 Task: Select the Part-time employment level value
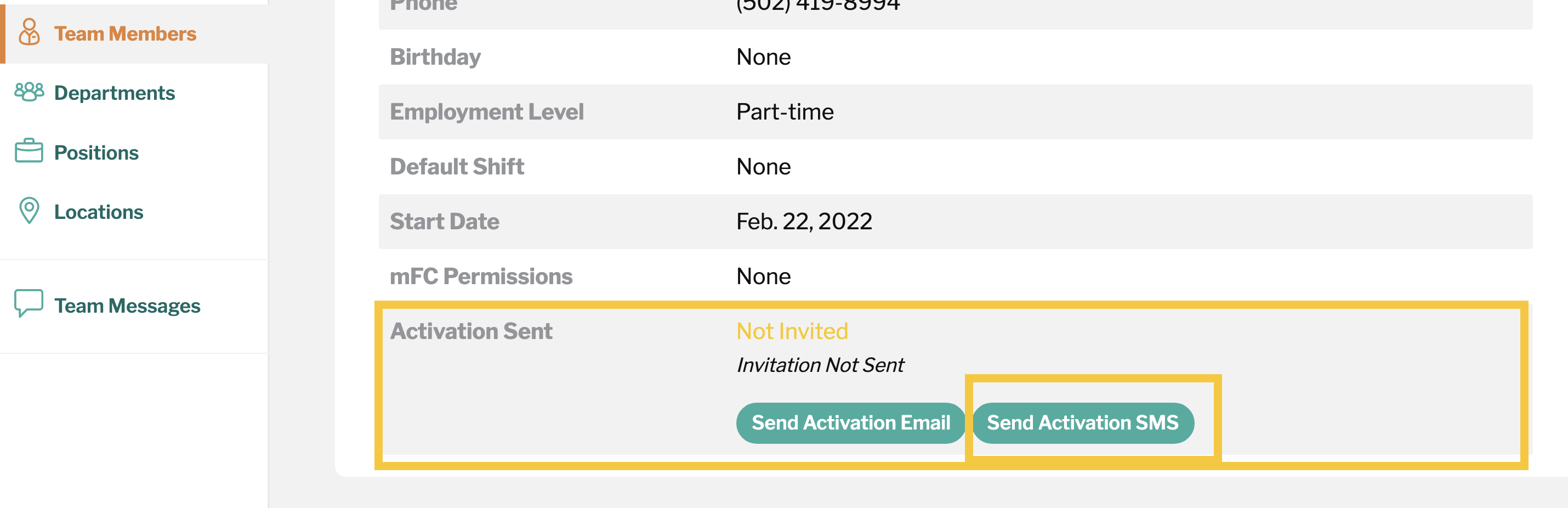[x=785, y=111]
